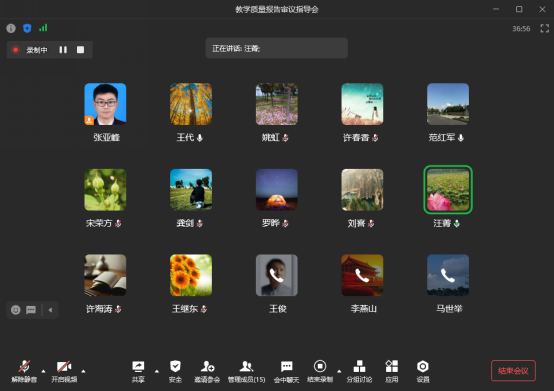Open the Security shield in bottom toolbar
The image size is (554, 391).
click(x=175, y=371)
